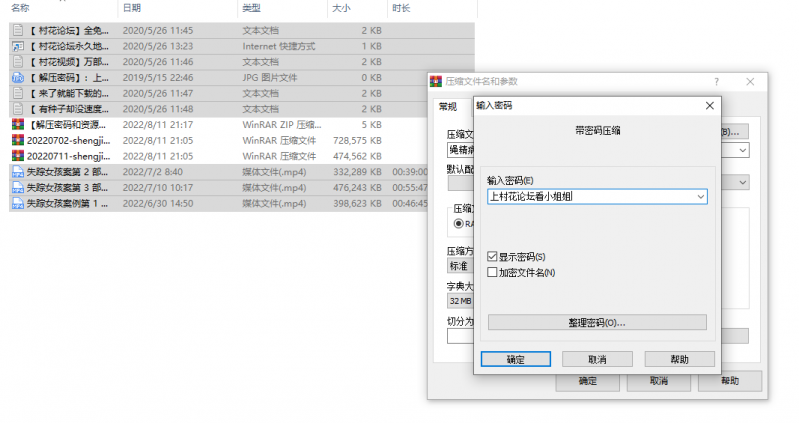Click the Internet shortcut file icon
799x423 pixels.
17,46
